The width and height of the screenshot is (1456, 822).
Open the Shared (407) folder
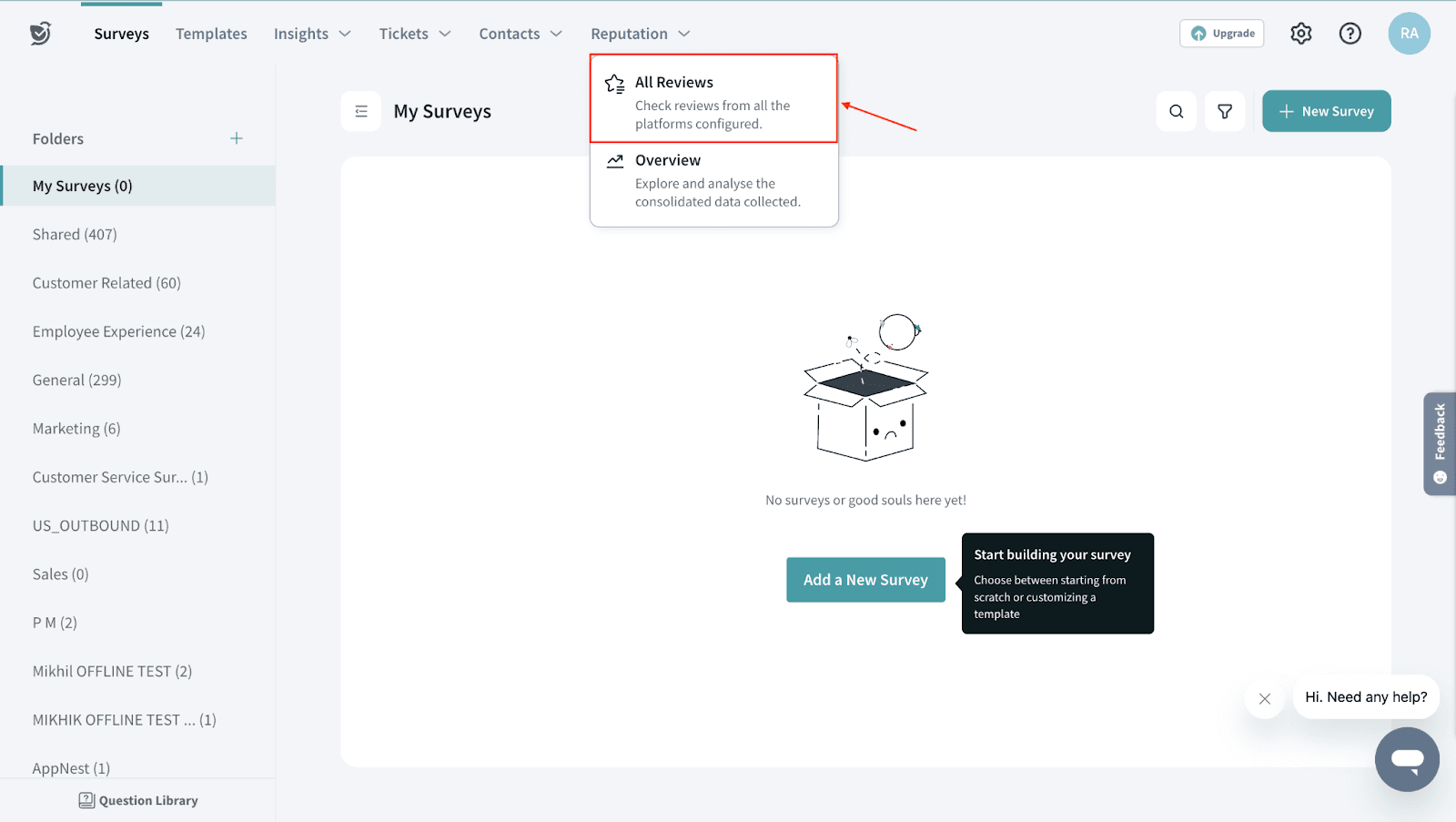pos(75,235)
